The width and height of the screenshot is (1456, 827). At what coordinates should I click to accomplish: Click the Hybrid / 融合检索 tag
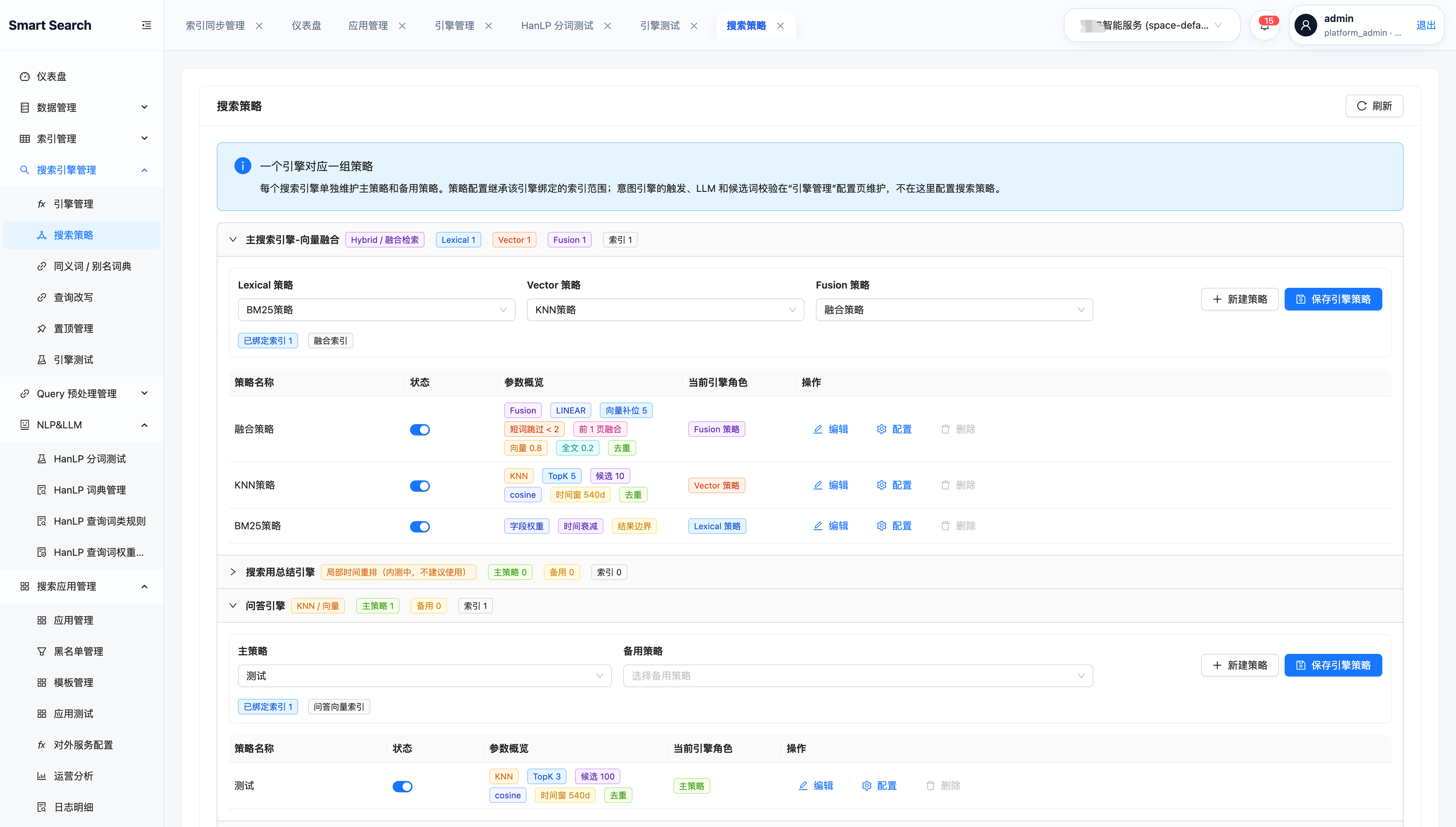385,240
